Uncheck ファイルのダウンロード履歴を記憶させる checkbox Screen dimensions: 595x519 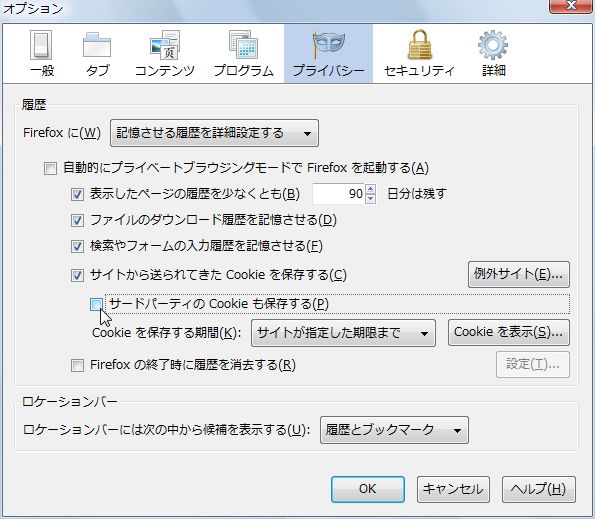click(x=77, y=220)
